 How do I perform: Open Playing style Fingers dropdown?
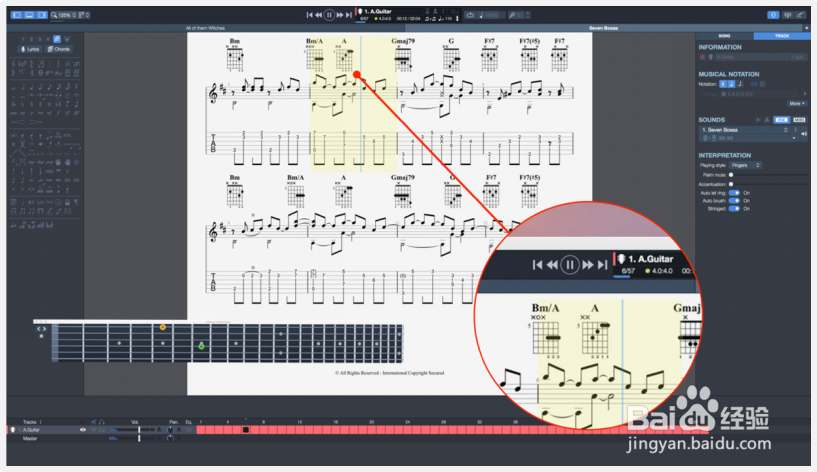(x=746, y=165)
